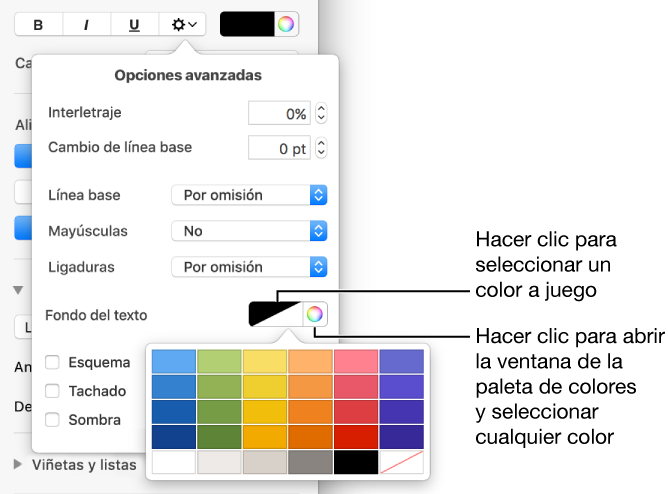
Task: Toggle bold formatting button
Action: tap(38, 25)
